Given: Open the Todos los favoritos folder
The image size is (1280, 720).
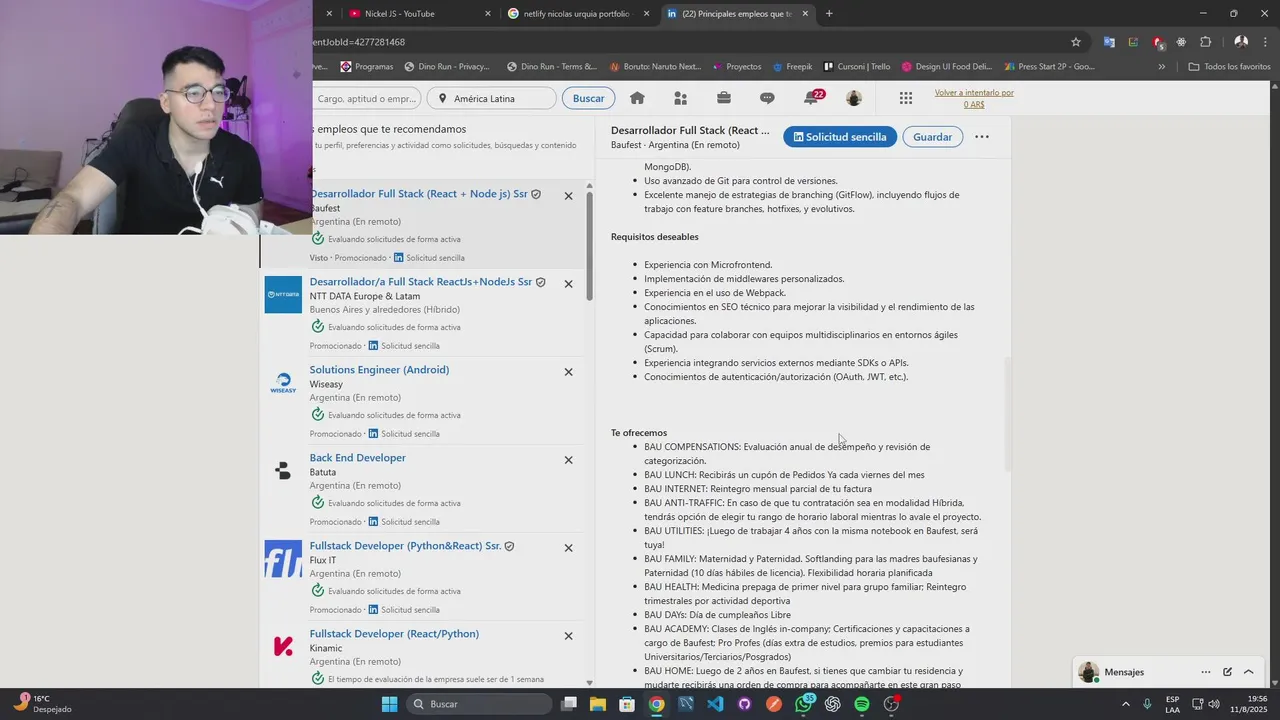Looking at the screenshot, I should [x=1230, y=67].
